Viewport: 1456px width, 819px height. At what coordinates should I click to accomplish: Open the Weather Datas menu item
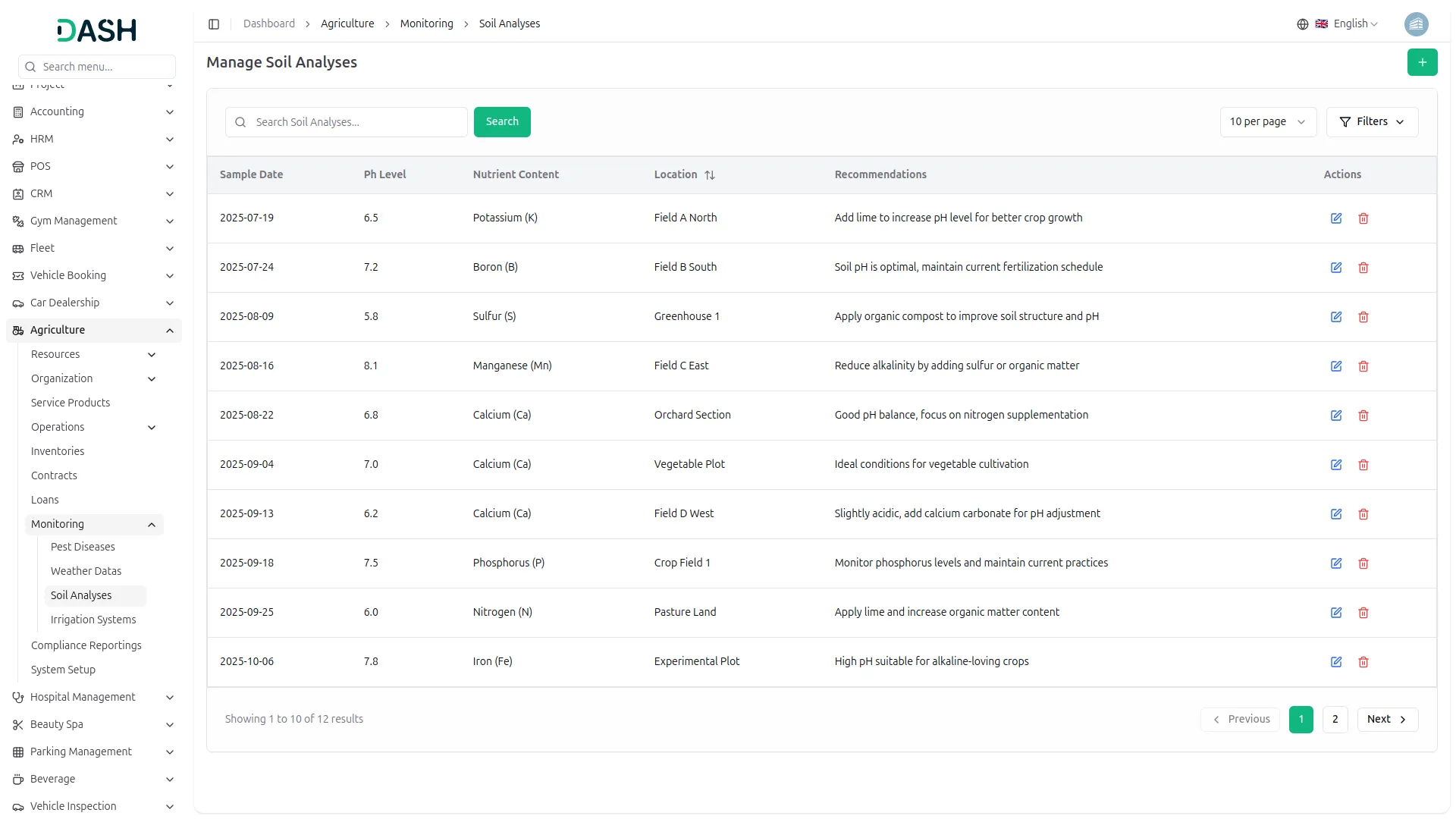(86, 572)
